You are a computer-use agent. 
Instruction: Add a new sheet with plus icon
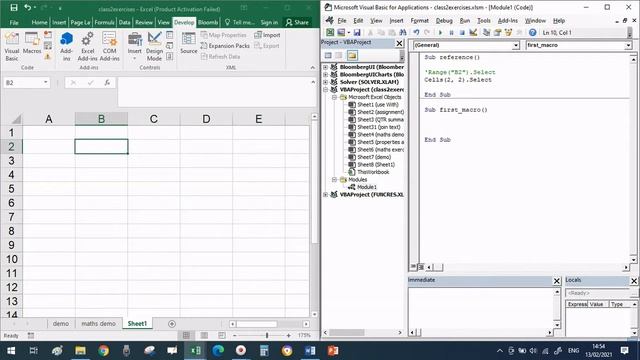[x=172, y=324]
